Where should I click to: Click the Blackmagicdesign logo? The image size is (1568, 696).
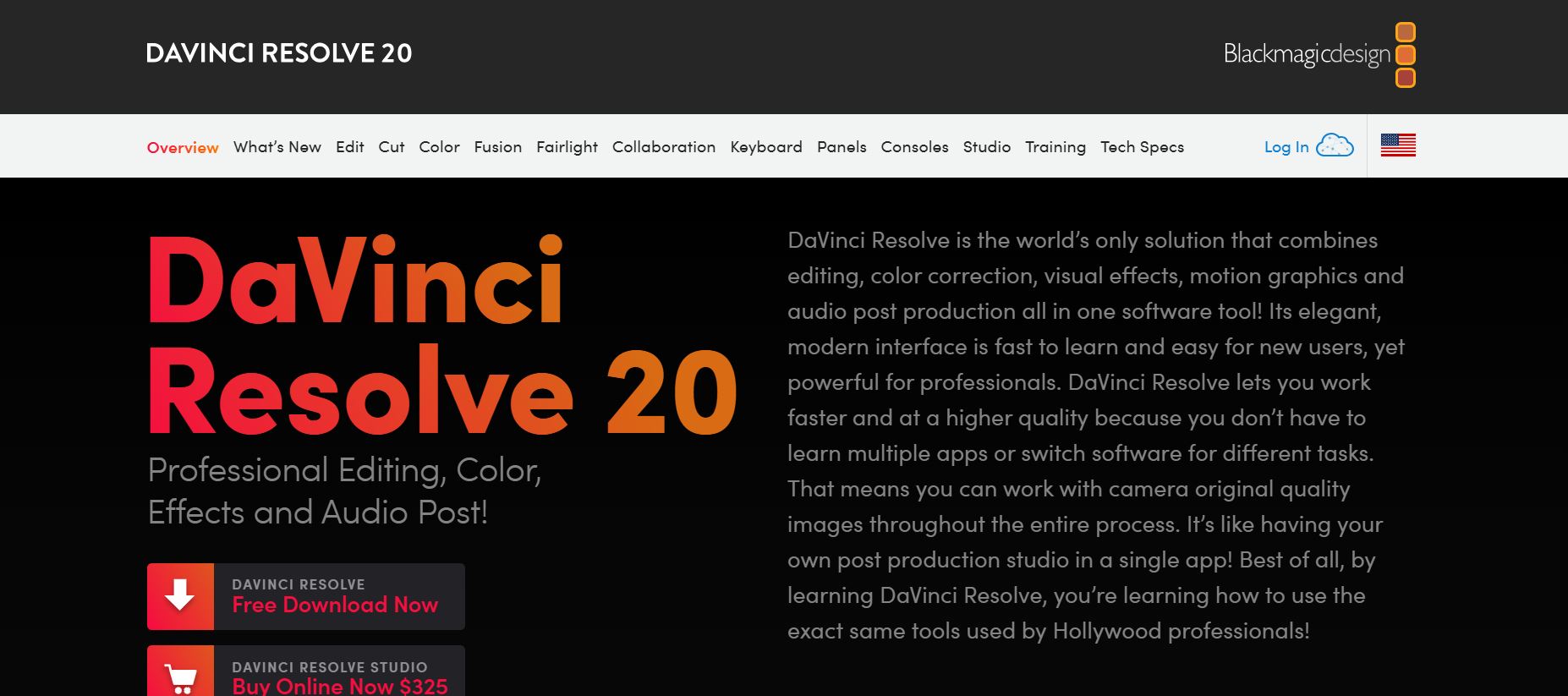pos(1319,55)
